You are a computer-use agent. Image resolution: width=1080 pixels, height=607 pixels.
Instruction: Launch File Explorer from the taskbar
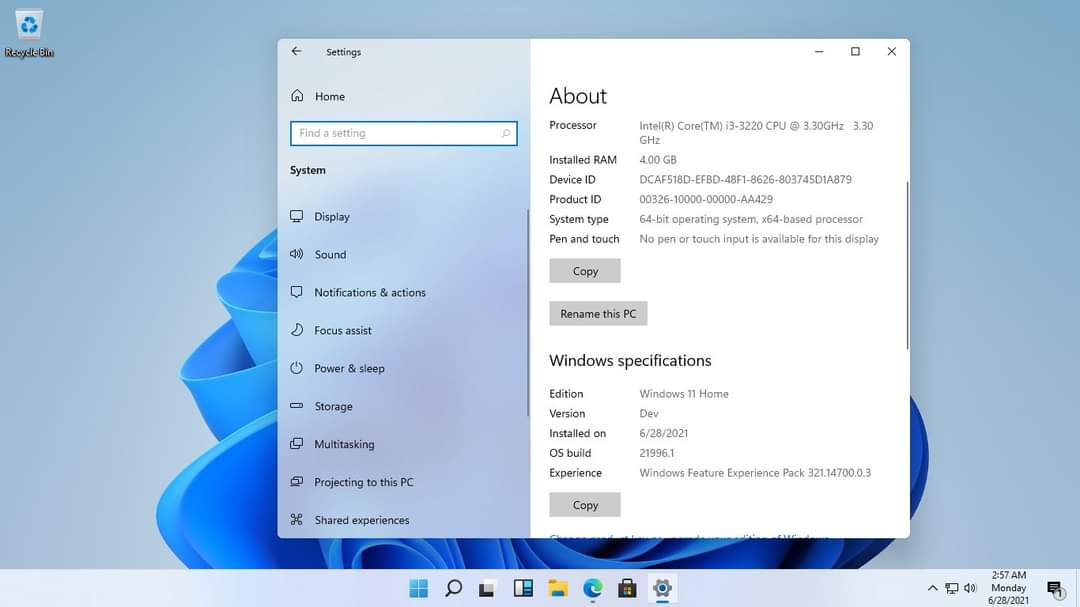(558, 588)
